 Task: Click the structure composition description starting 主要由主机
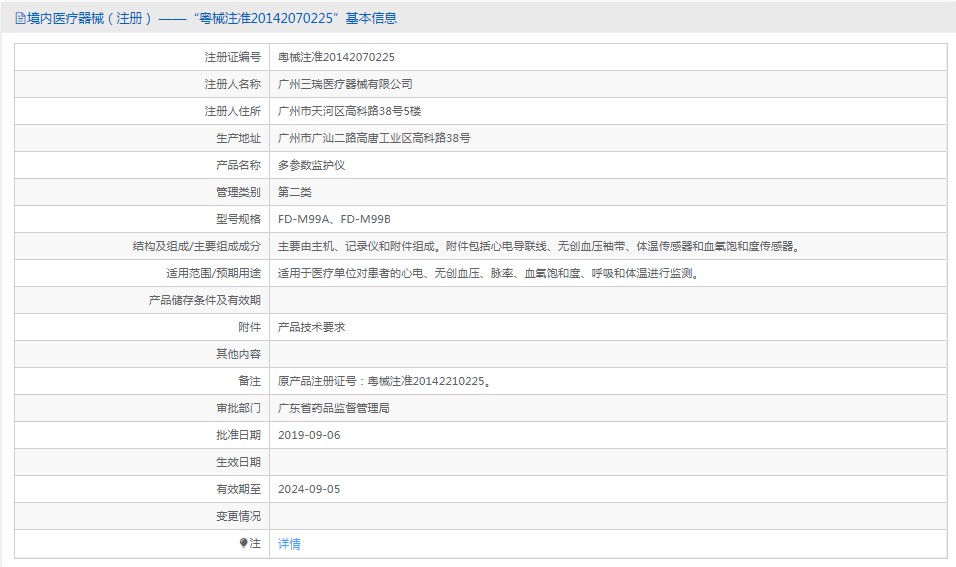540,246
